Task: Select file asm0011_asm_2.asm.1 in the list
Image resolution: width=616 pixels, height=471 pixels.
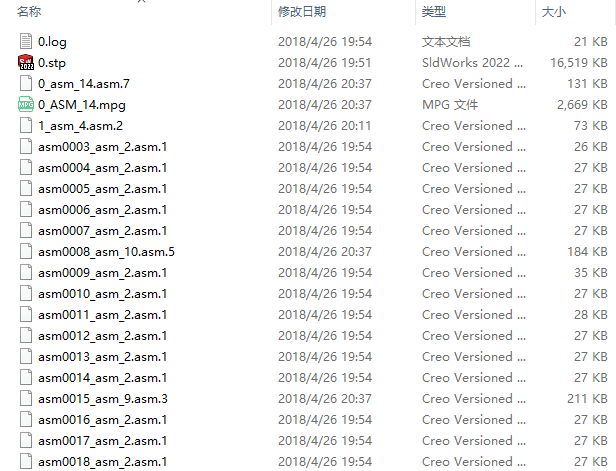Action: (x=103, y=315)
